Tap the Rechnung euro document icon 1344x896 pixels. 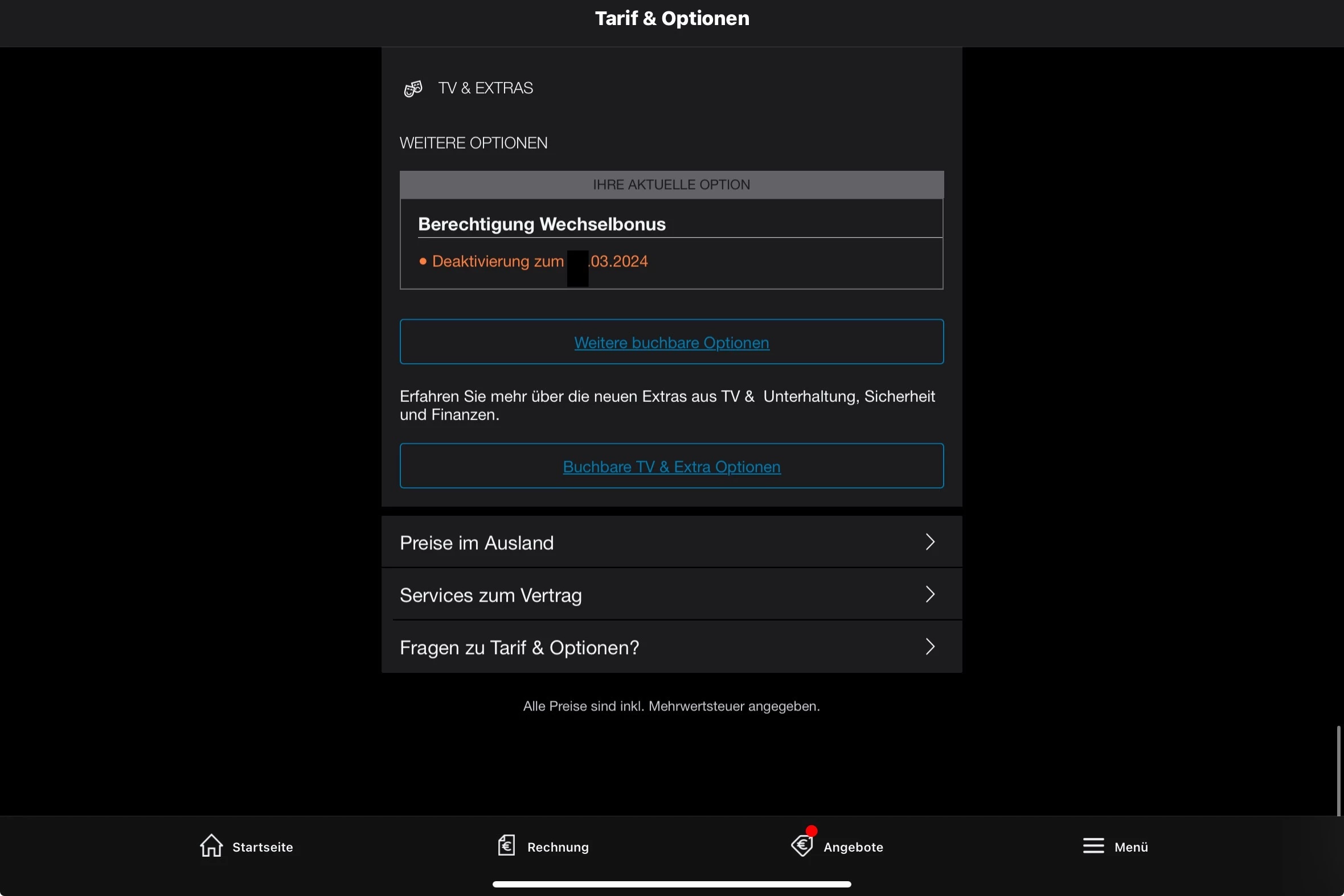(x=506, y=846)
